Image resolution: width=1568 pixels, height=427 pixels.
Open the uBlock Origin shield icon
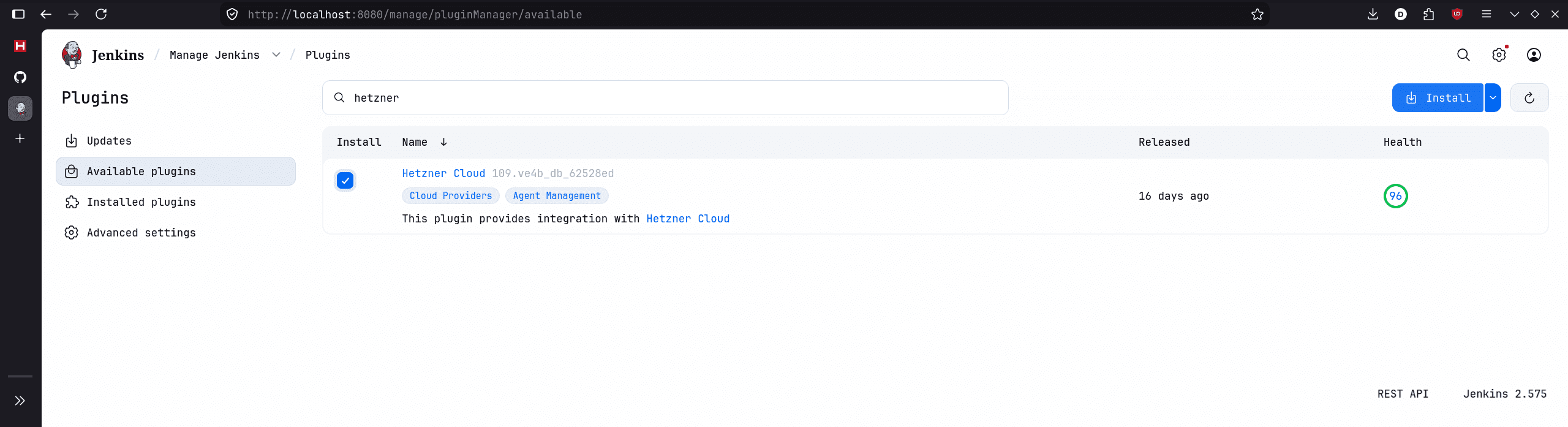coord(1457,14)
